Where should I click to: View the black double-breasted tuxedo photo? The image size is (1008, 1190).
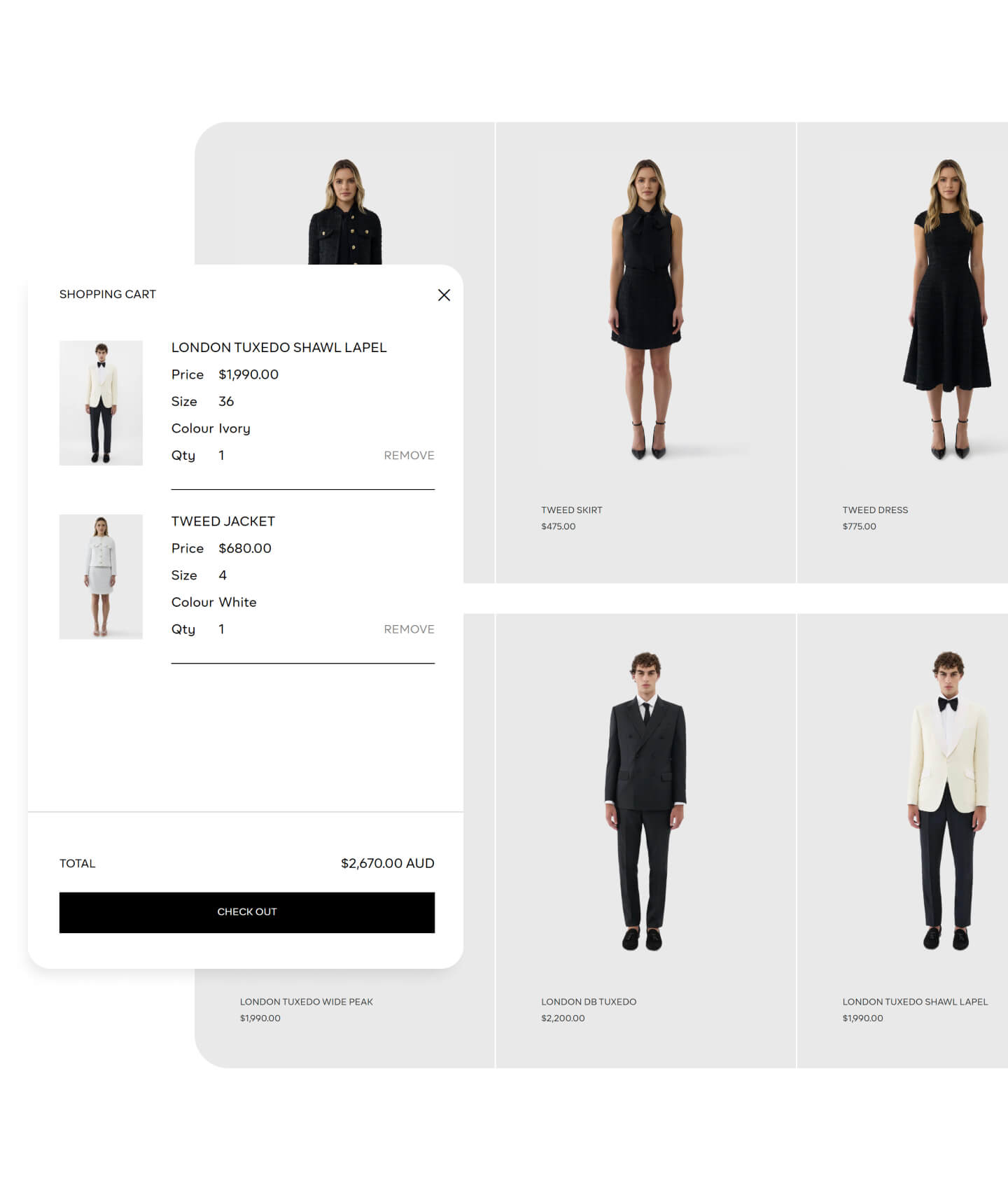point(645,801)
